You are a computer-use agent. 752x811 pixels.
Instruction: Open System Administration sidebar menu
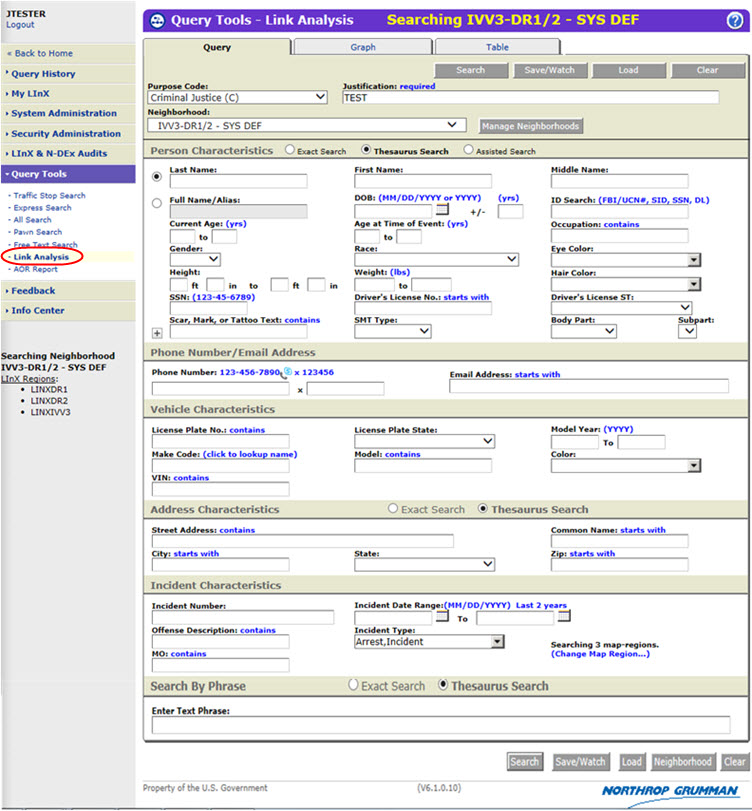pyautogui.click(x=64, y=113)
